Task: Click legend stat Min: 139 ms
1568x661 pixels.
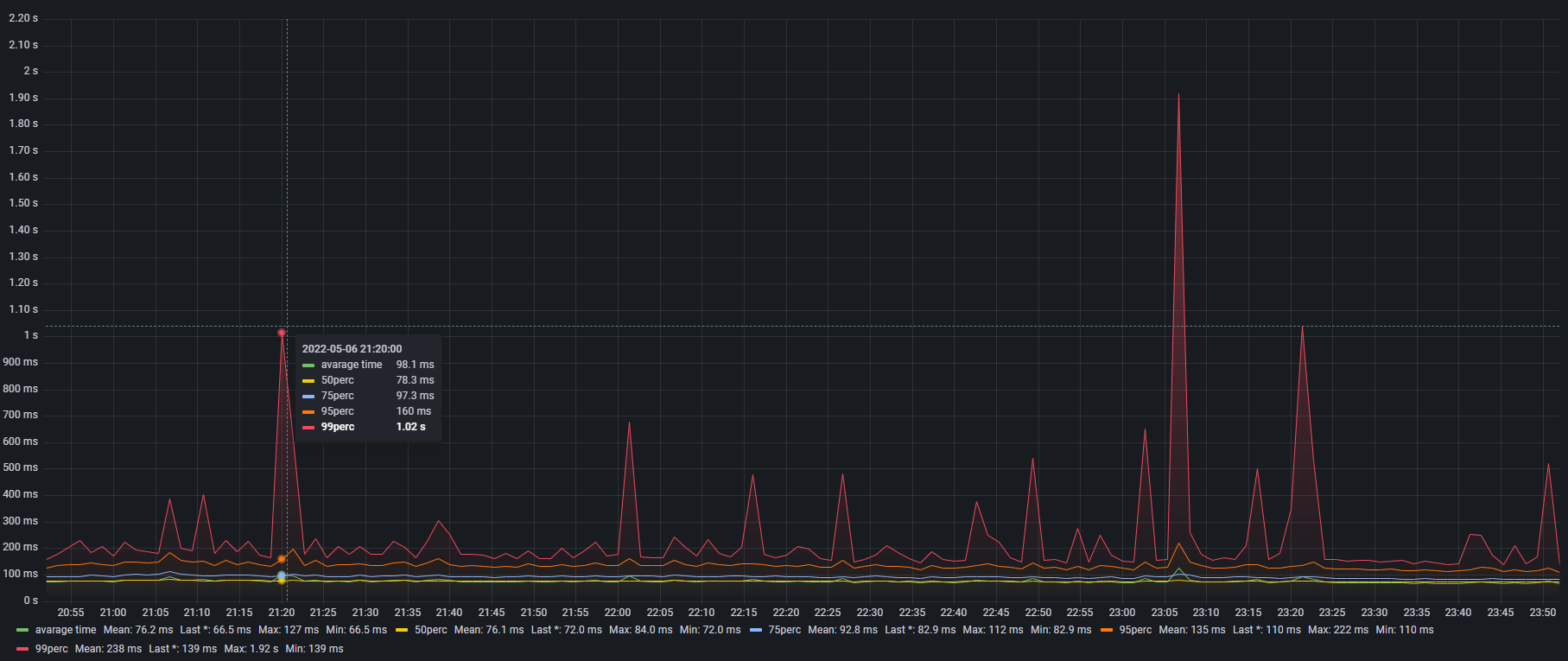Action: [314, 649]
